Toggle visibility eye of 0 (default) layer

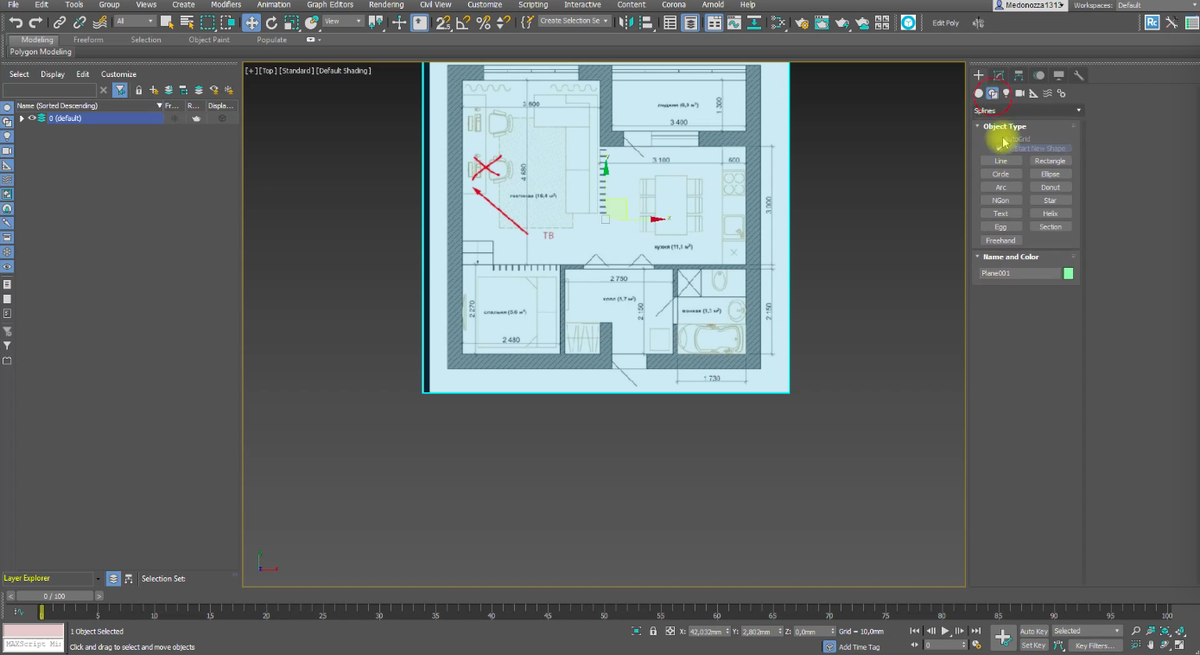[32, 118]
